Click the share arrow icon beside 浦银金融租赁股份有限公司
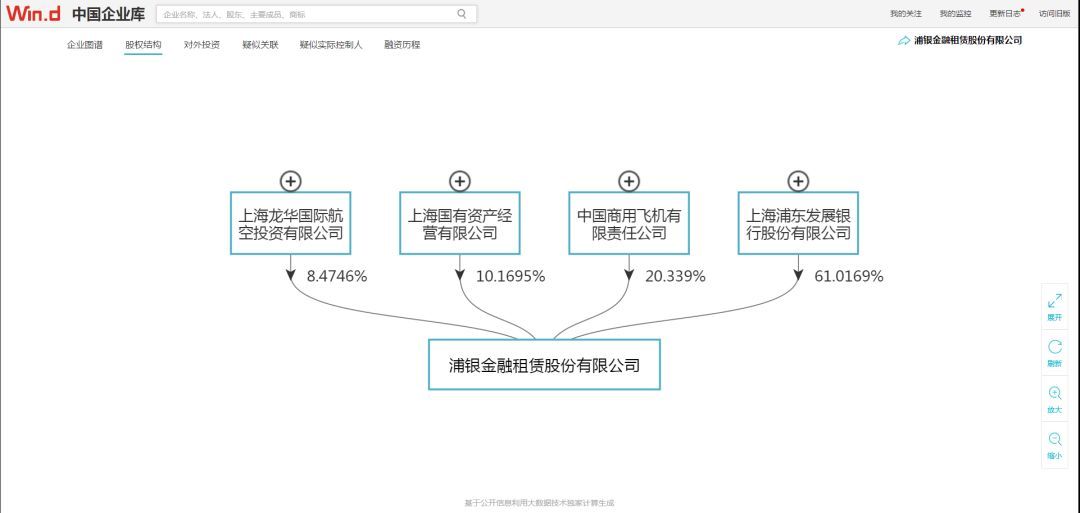1080x513 pixels. (904, 41)
